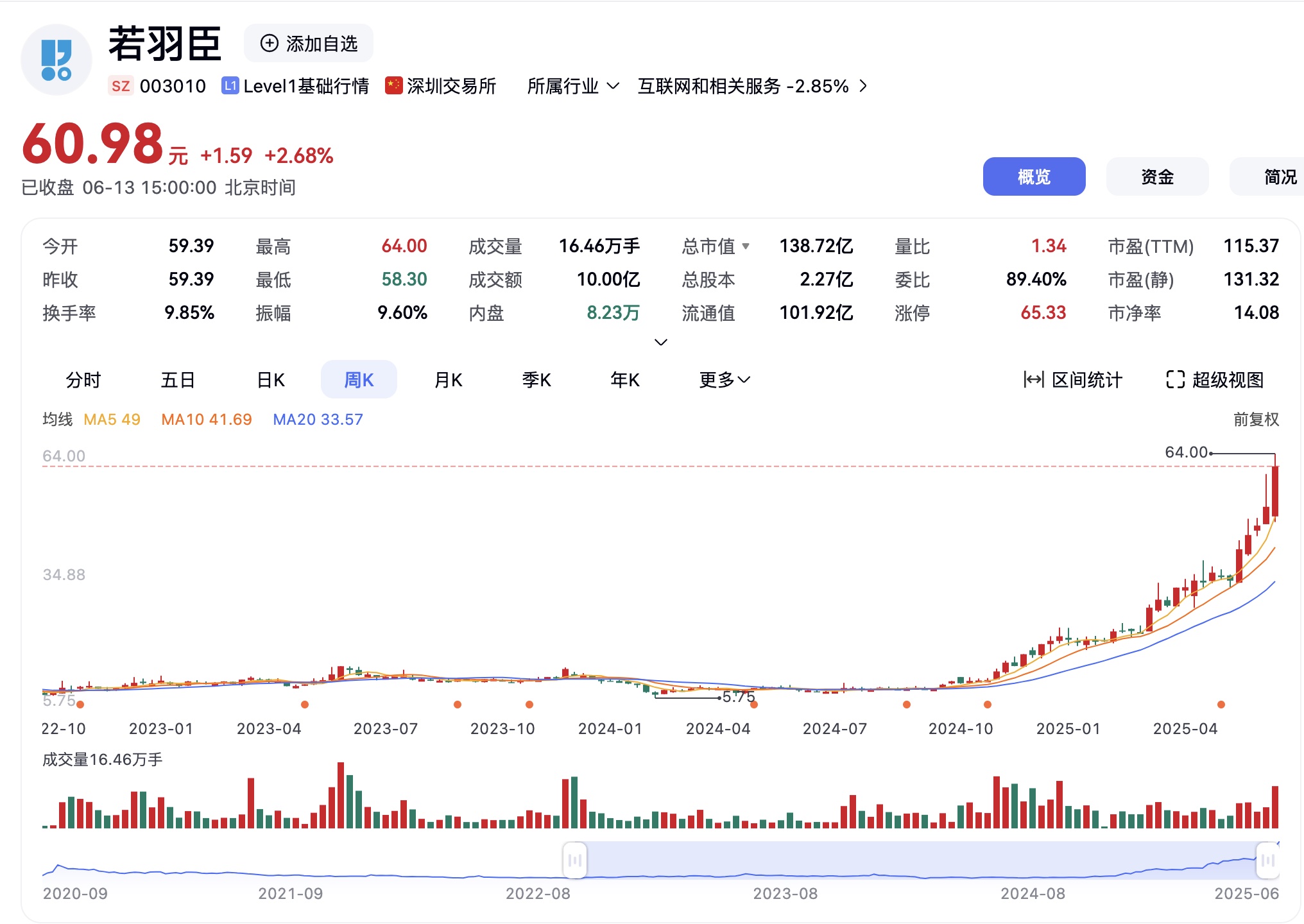Click the SZ market code badge
Screen dimensions: 1304x924
click(121, 86)
